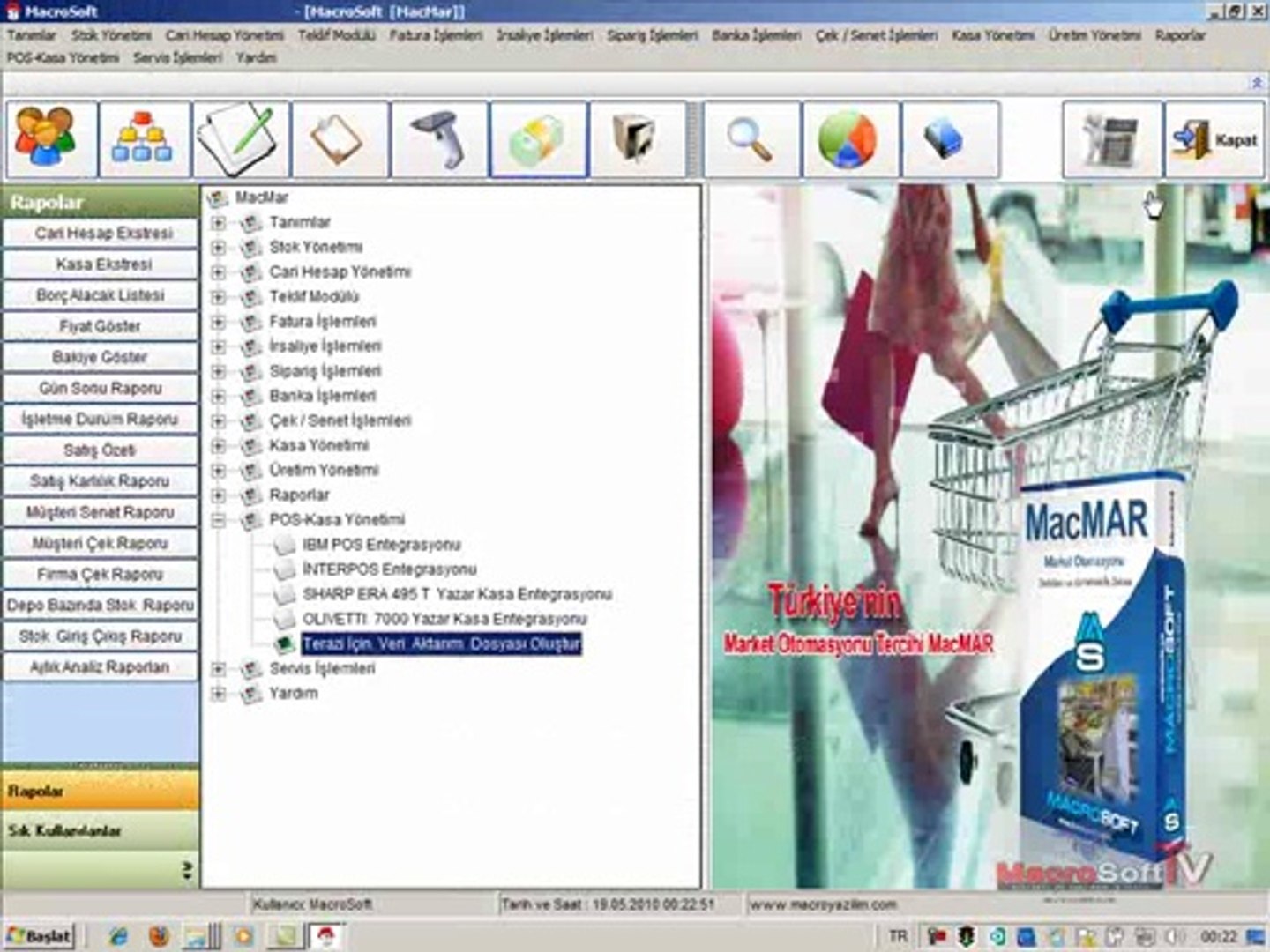Click the Satış Özeti button
Image resolution: width=1270 pixels, height=952 pixels.
click(101, 450)
